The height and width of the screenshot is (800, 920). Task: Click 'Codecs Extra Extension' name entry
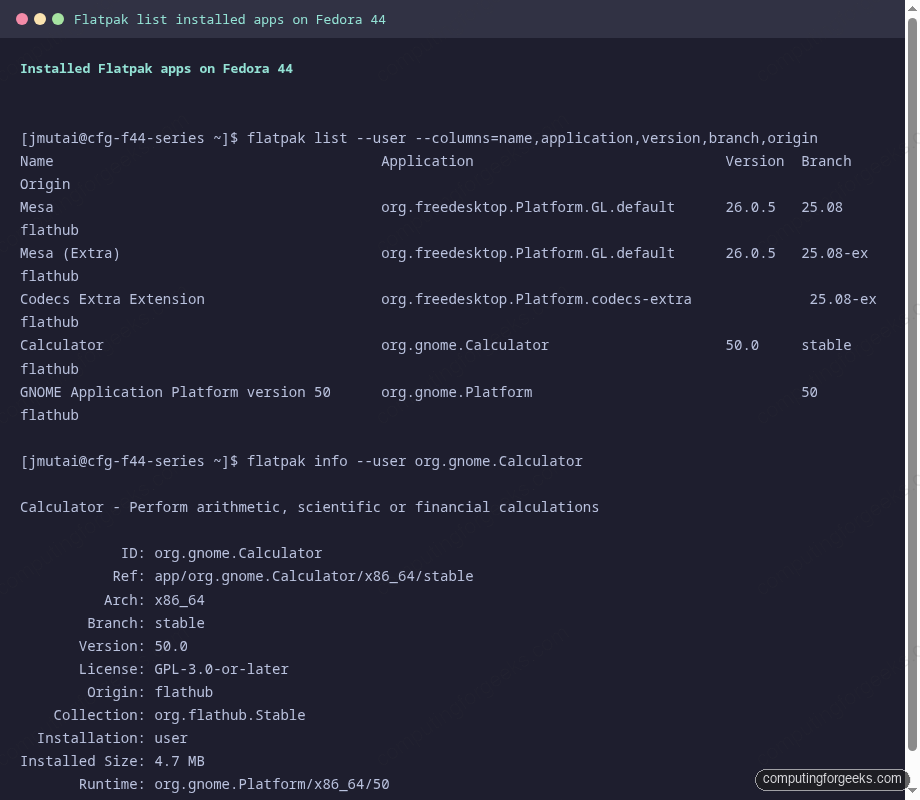tap(112, 299)
